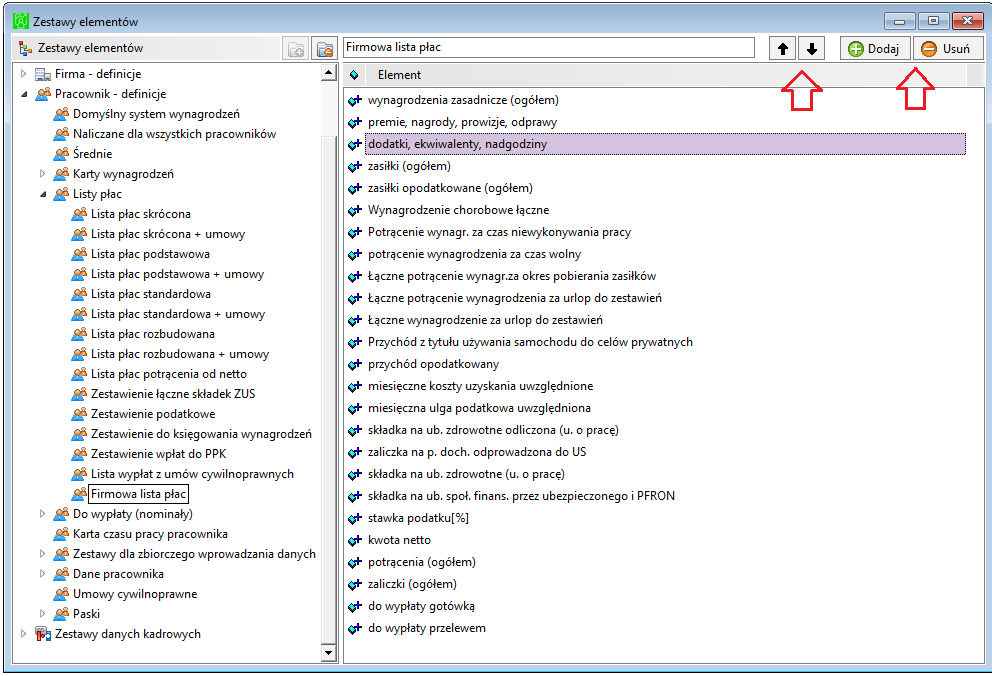Click the icon beside zaliczki (ogółem)
The height and width of the screenshot is (676, 992).
(x=355, y=584)
